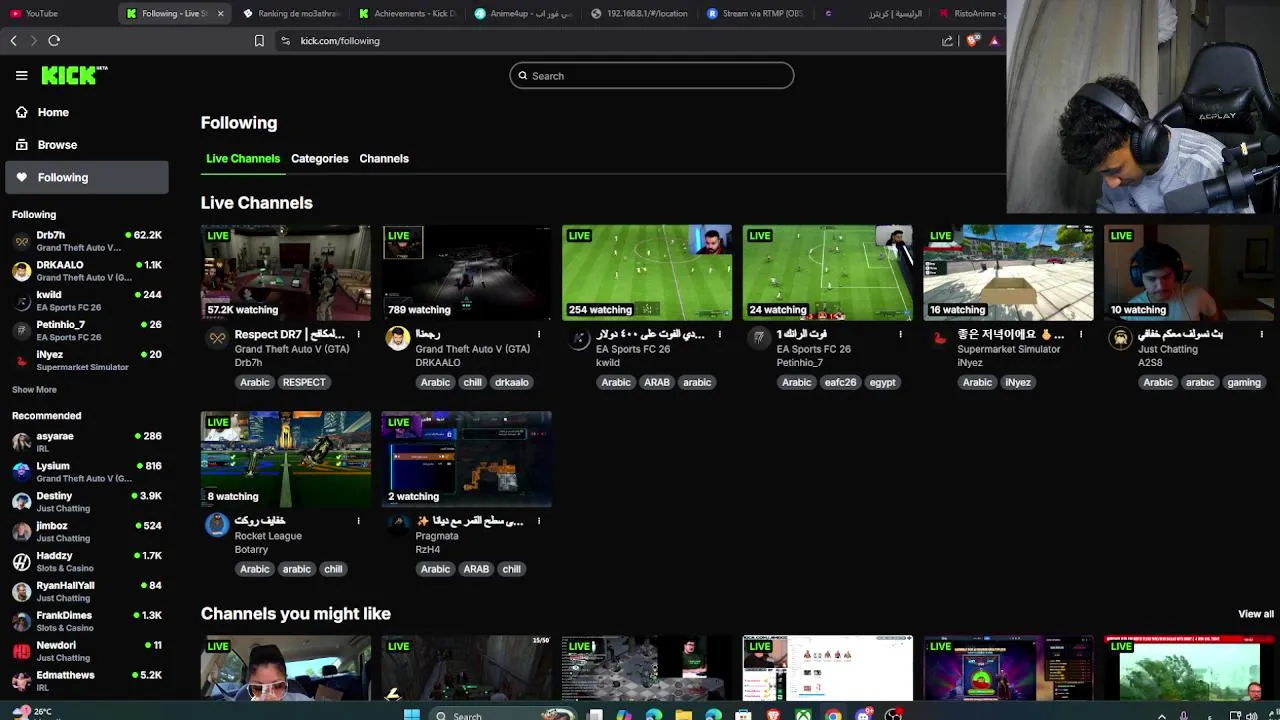The height and width of the screenshot is (720, 1280).
Task: Open kwild in sidebar following list
Action: tap(87, 301)
